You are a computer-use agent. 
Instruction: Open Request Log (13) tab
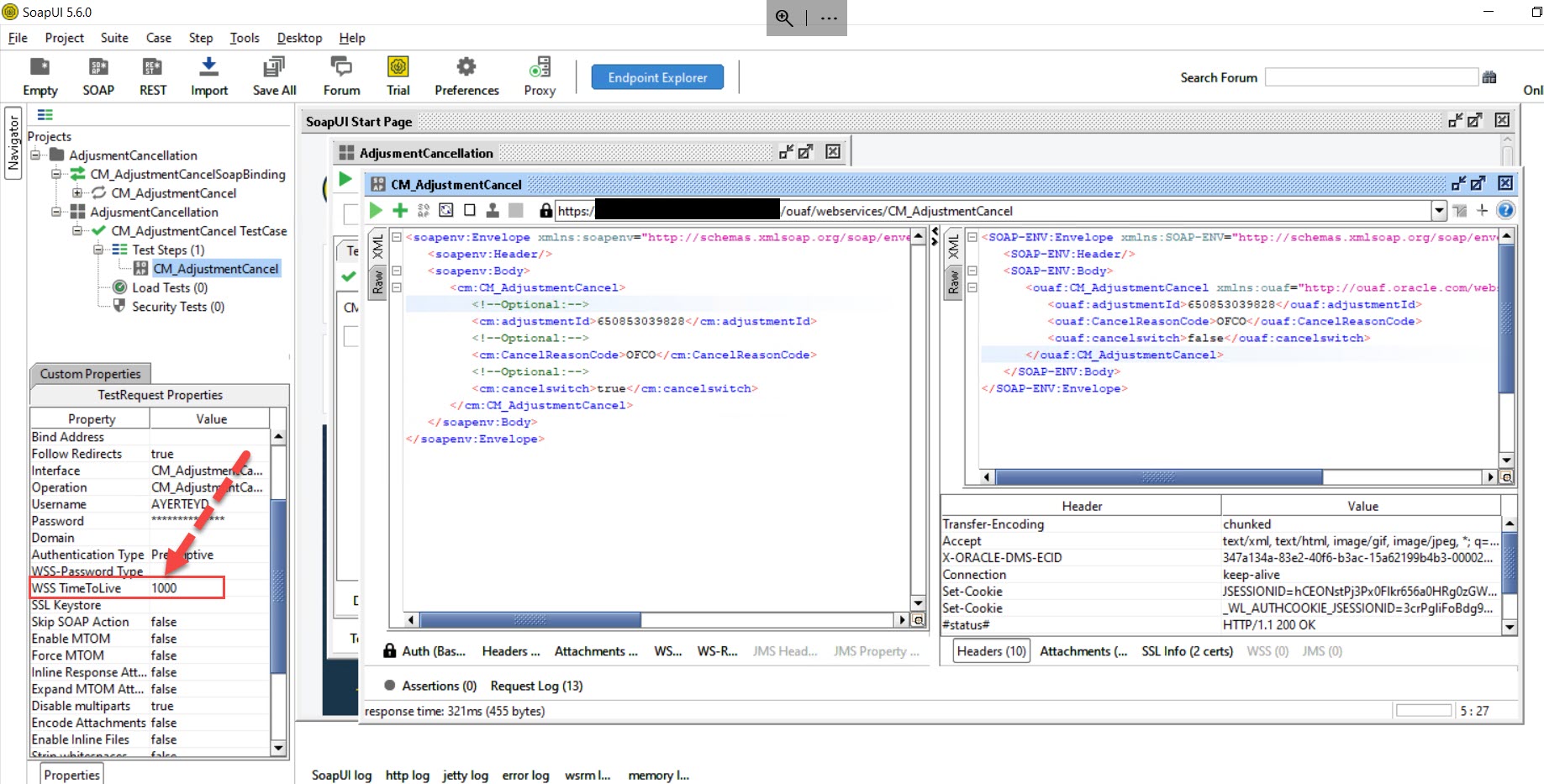tap(536, 686)
